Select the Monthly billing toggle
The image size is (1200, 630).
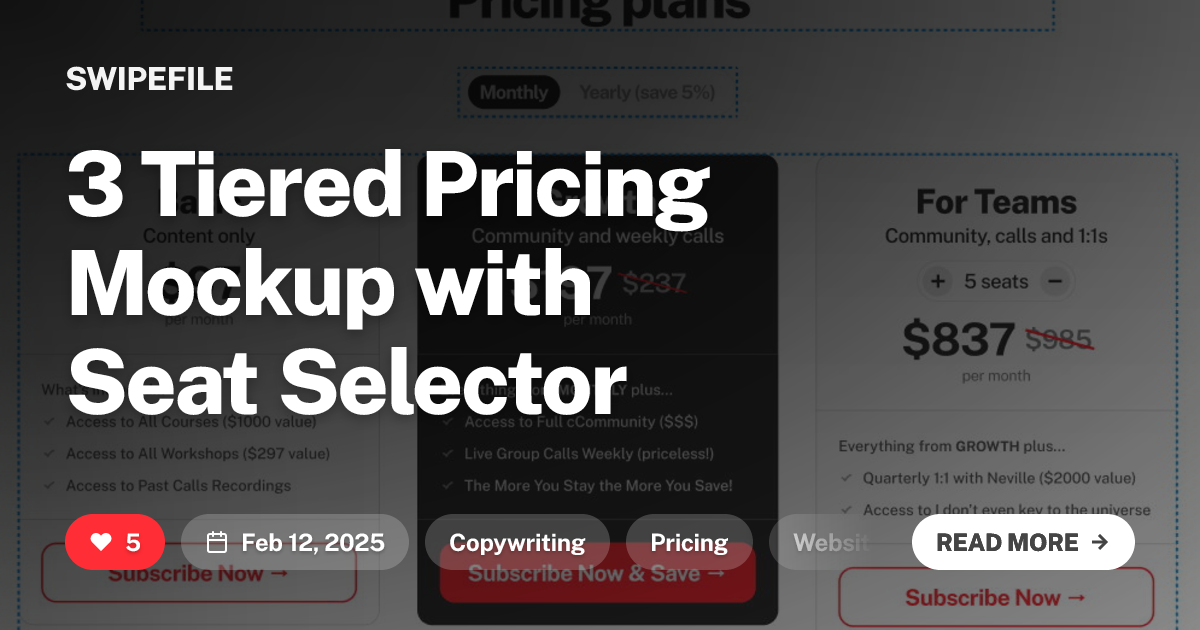513,92
